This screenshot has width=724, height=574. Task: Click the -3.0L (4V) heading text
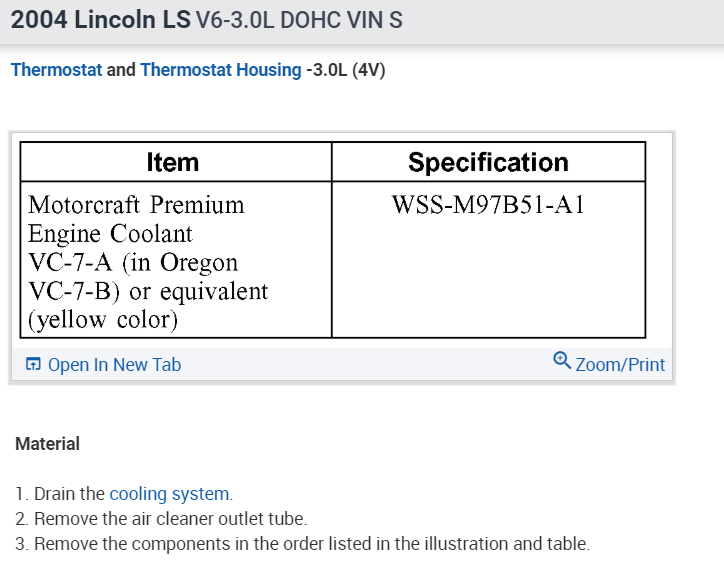346,70
